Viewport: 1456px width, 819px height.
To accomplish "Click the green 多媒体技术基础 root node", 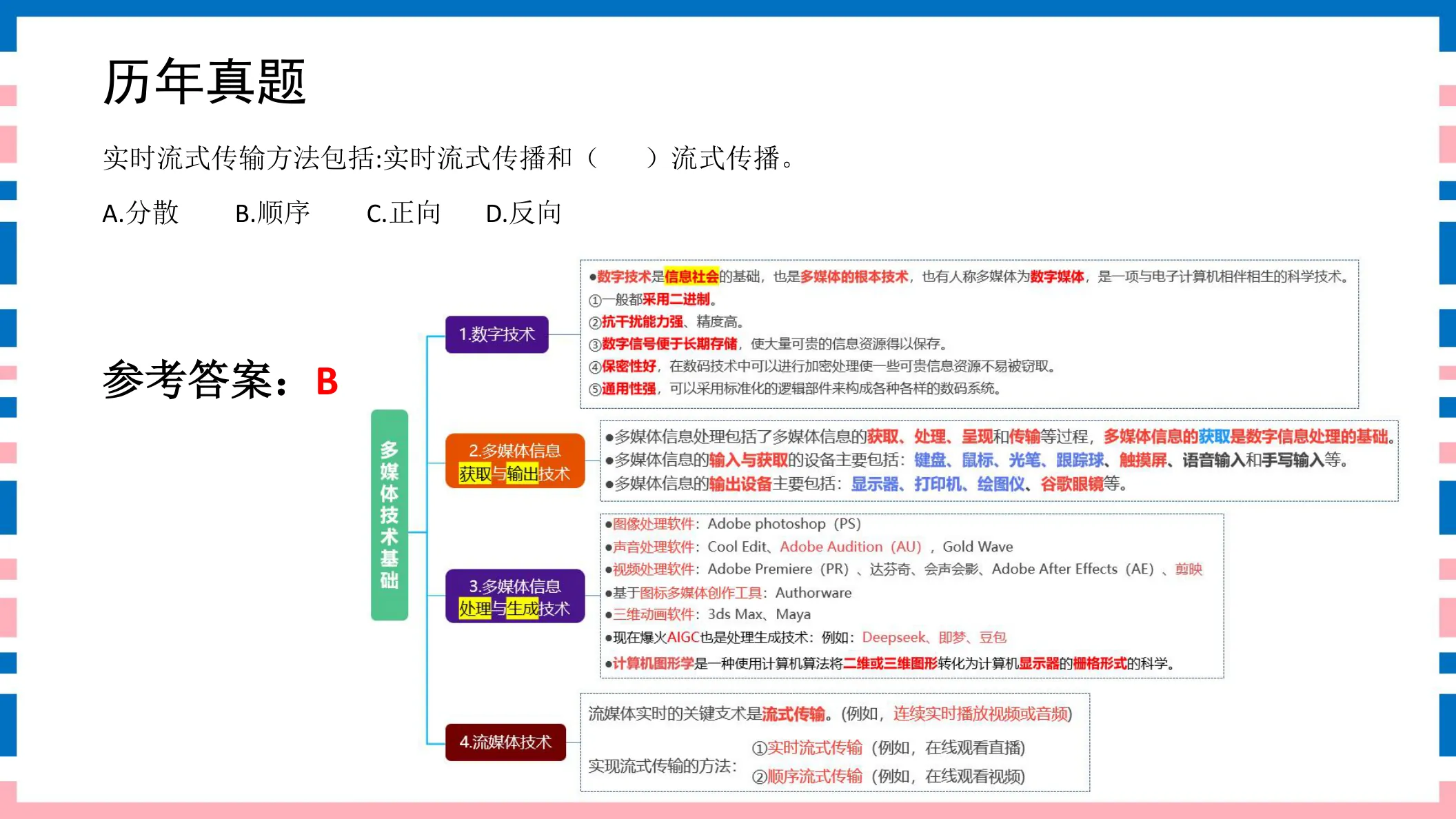I will (390, 515).
